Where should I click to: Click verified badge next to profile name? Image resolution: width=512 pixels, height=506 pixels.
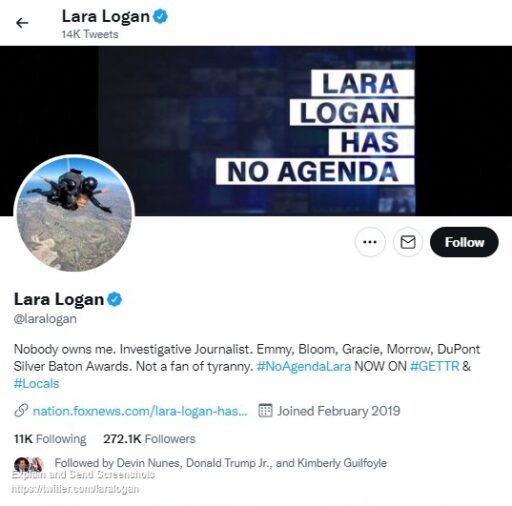114,299
